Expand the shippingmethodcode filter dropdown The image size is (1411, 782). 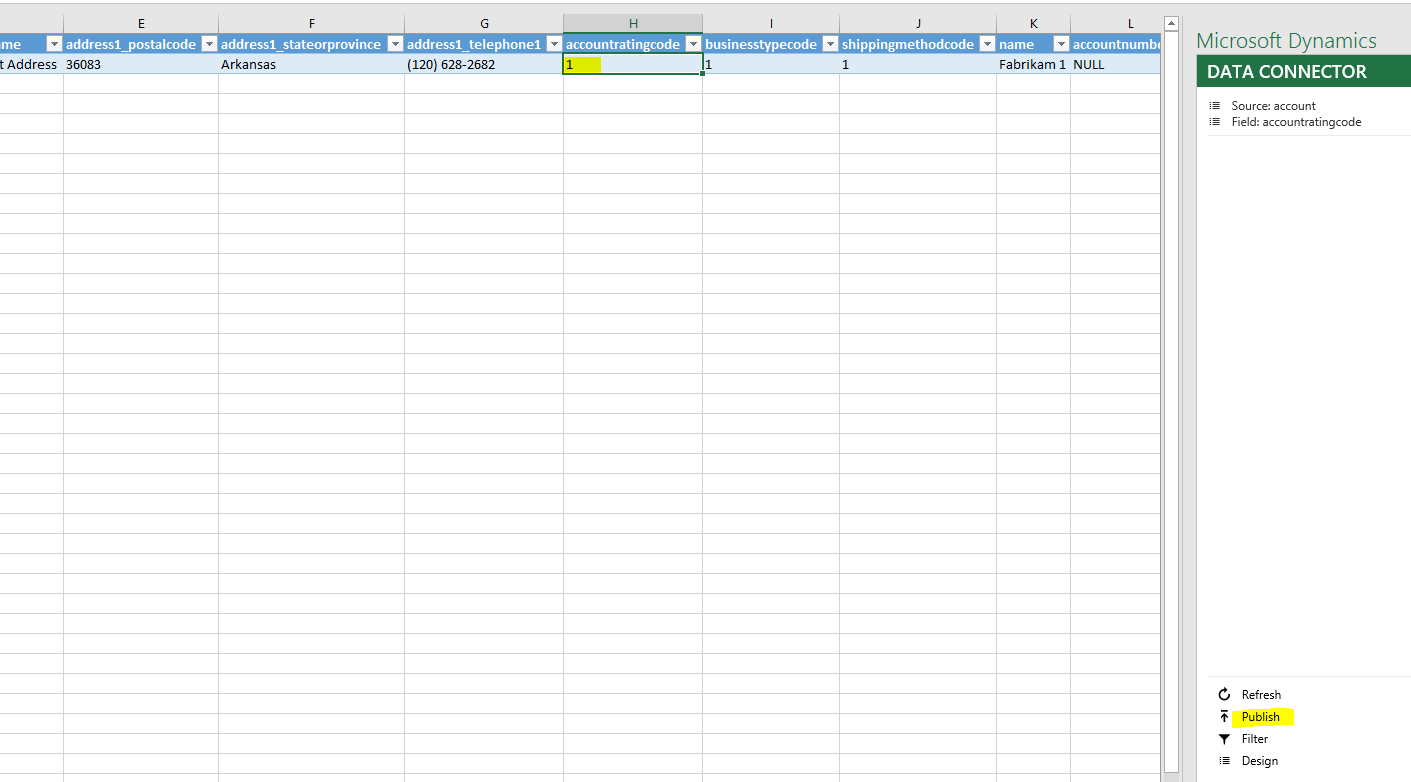(987, 44)
